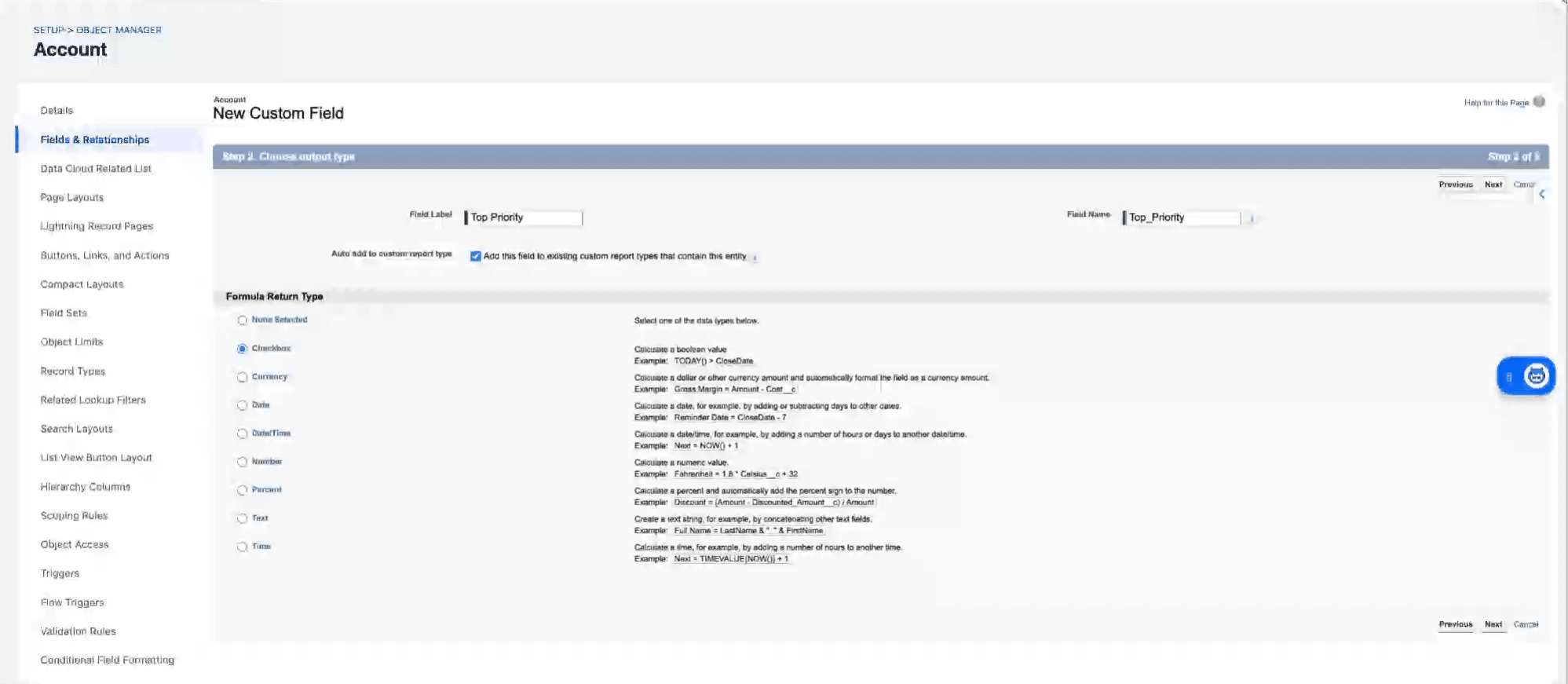1568x684 pixels.
Task: Click the bottom Cancel link
Action: coord(1526,624)
